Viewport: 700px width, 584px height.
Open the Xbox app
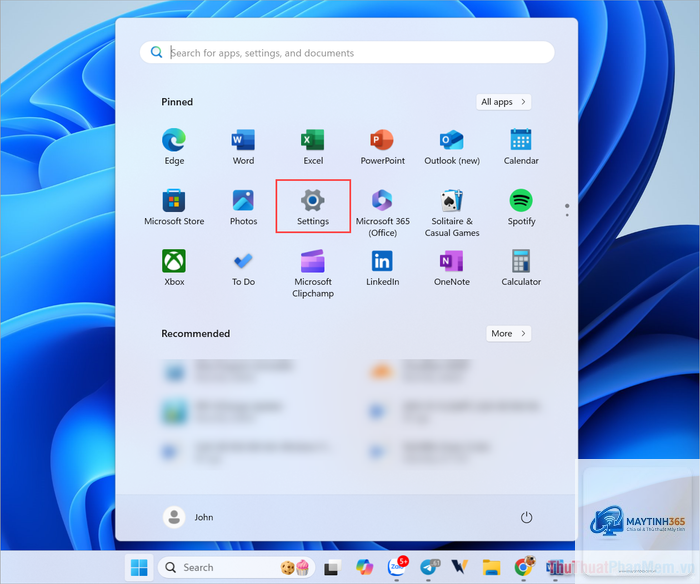click(174, 267)
